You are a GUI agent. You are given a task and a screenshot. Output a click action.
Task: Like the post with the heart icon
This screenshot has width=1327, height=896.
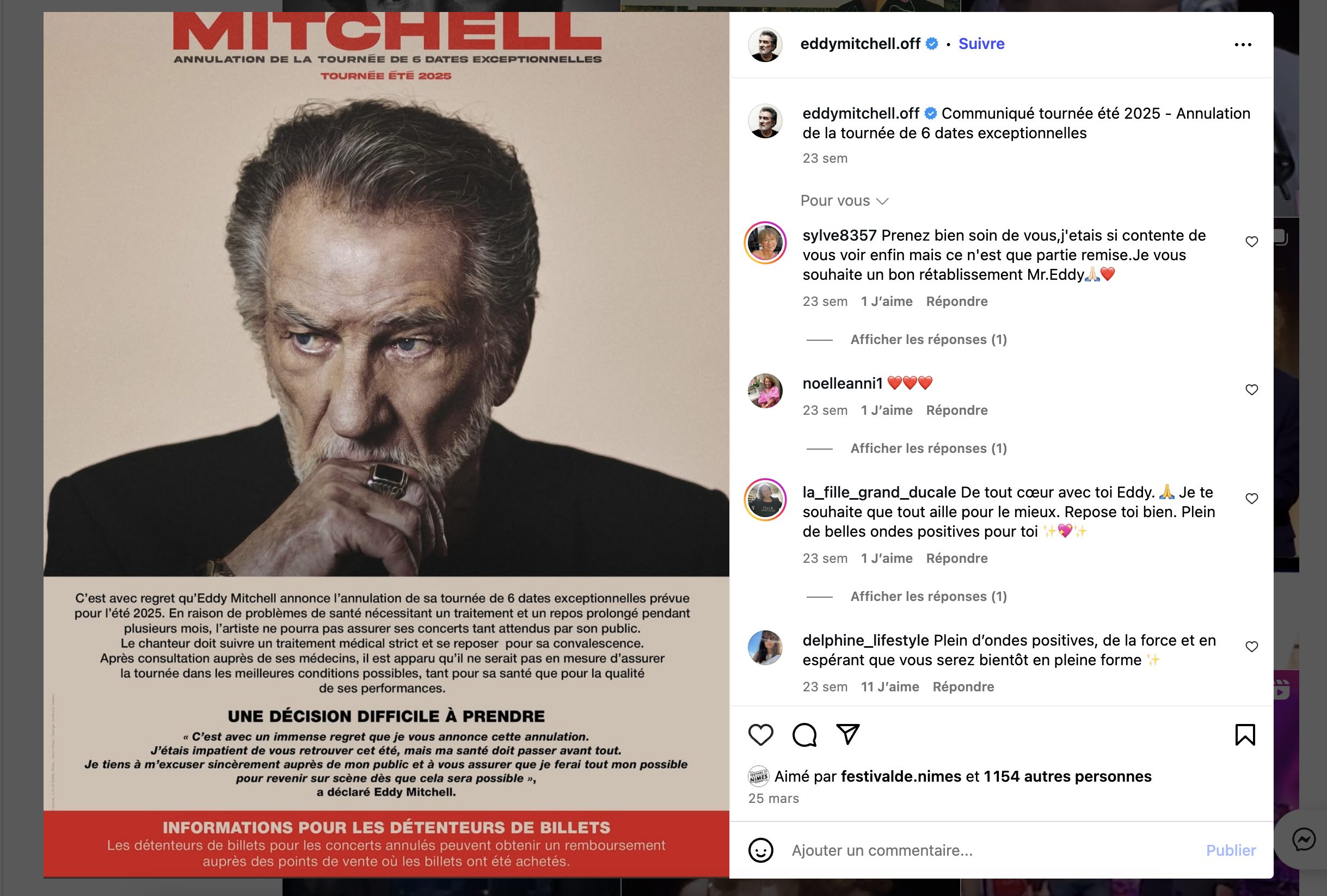(x=760, y=735)
